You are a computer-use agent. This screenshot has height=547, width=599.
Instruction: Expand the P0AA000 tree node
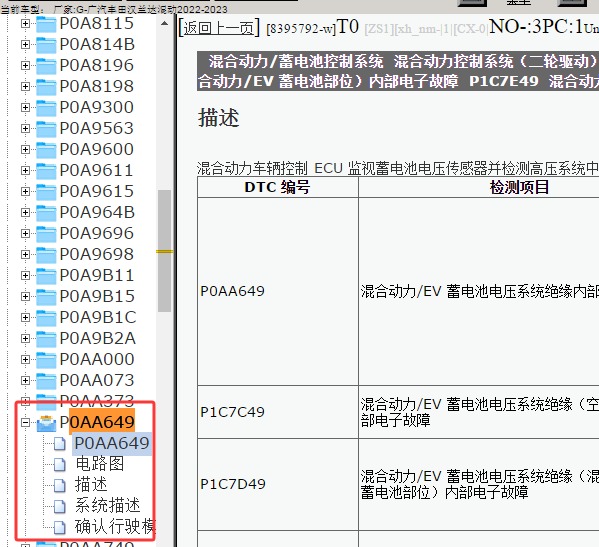pos(25,360)
